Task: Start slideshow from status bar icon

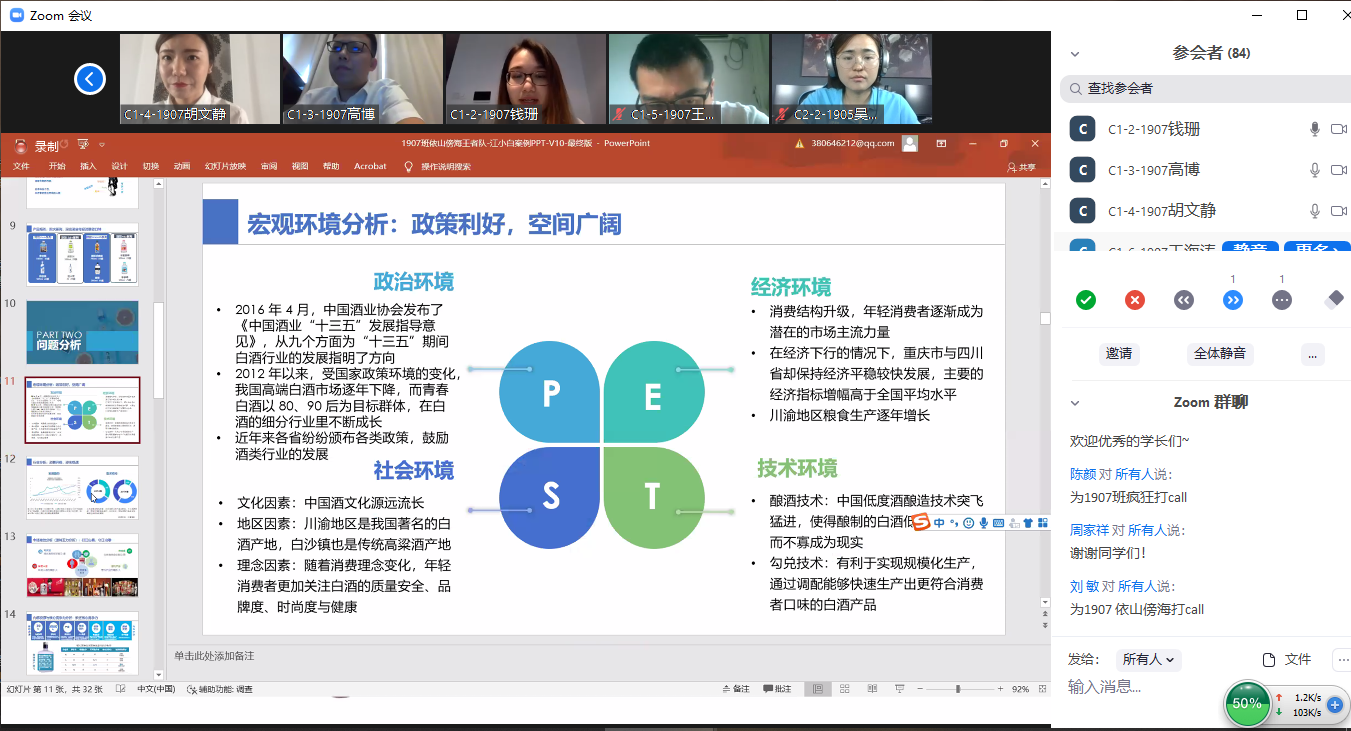Action: pyautogui.click(x=901, y=689)
